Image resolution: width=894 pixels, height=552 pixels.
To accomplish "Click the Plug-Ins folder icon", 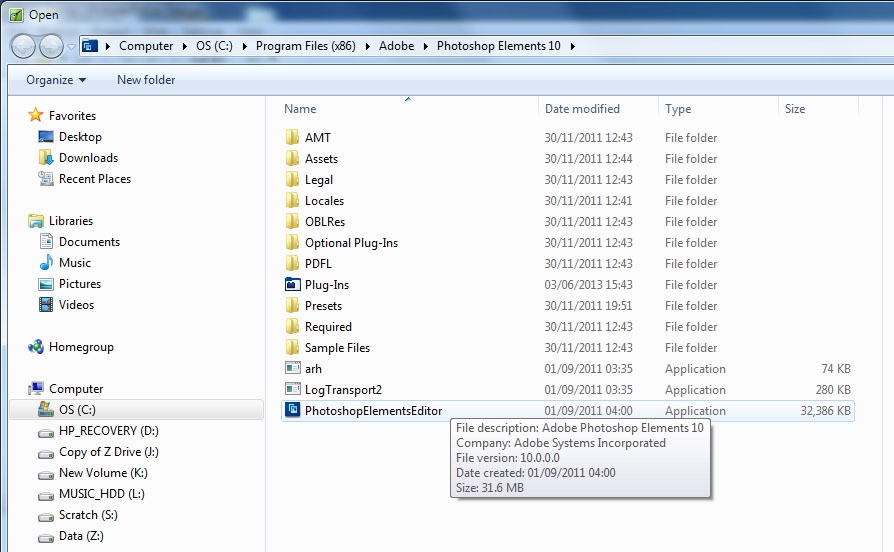I will click(292, 284).
